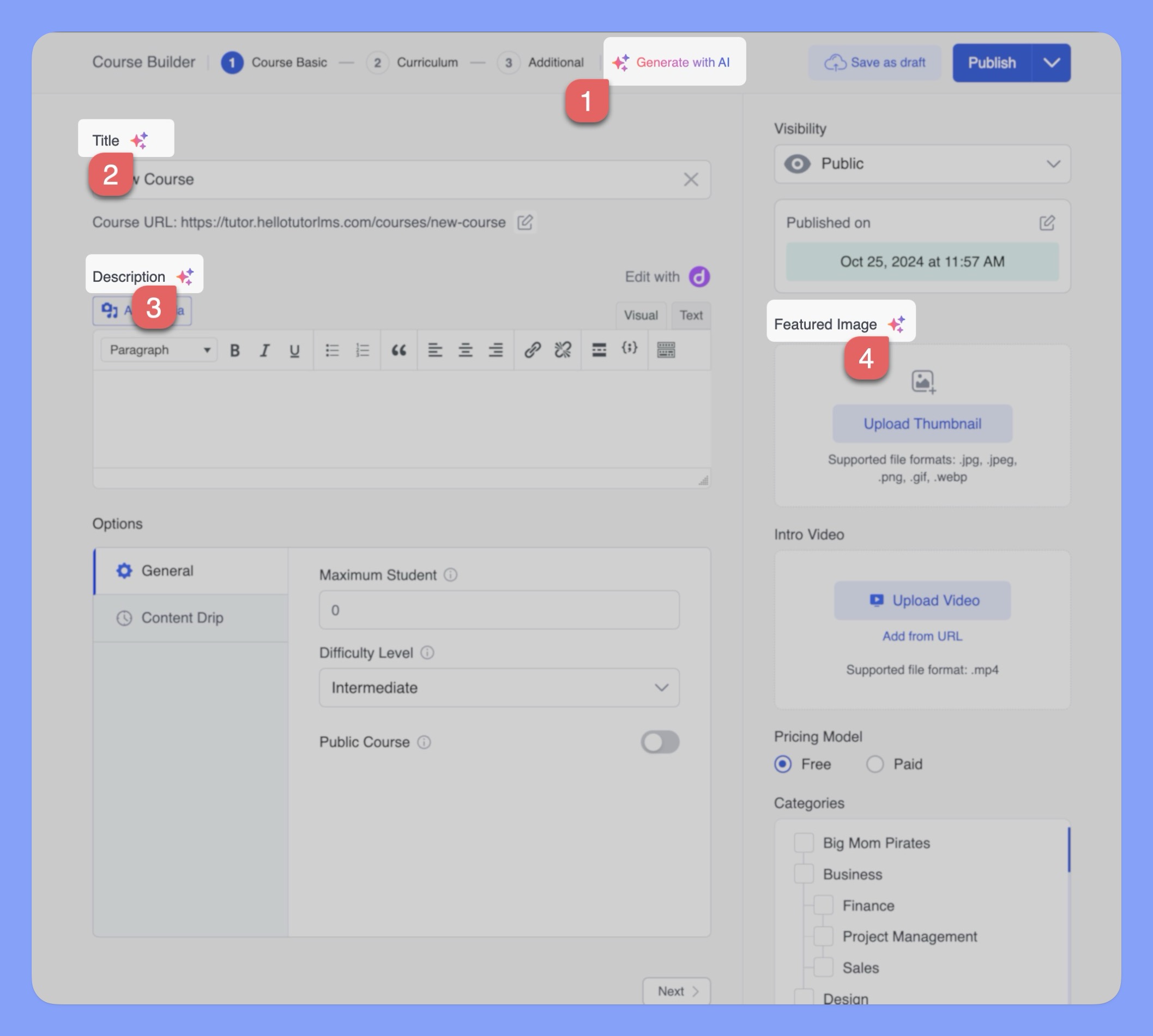1153x1036 pixels.
Task: Go to step 3 Additional
Action: 540,63
